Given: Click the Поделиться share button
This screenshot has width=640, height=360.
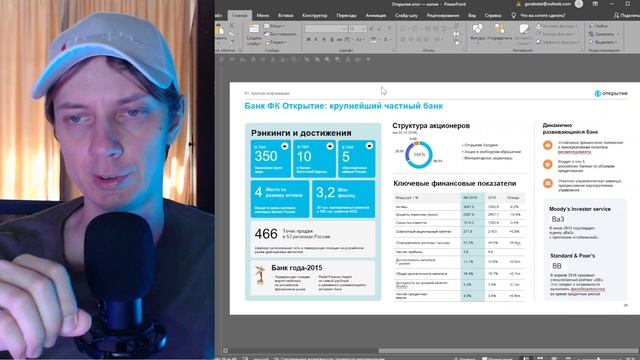Looking at the screenshot, I should click(627, 16).
